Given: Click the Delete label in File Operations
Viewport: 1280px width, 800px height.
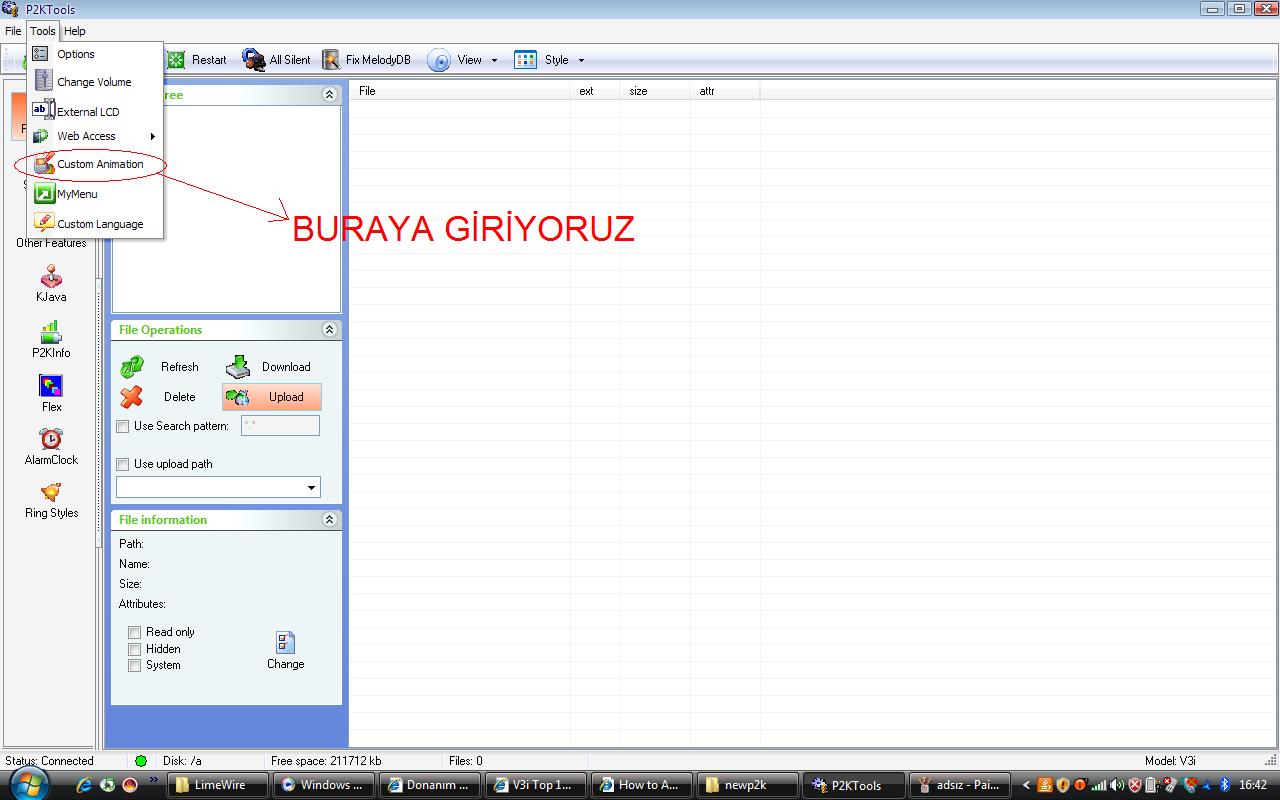Looking at the screenshot, I should pos(180,397).
